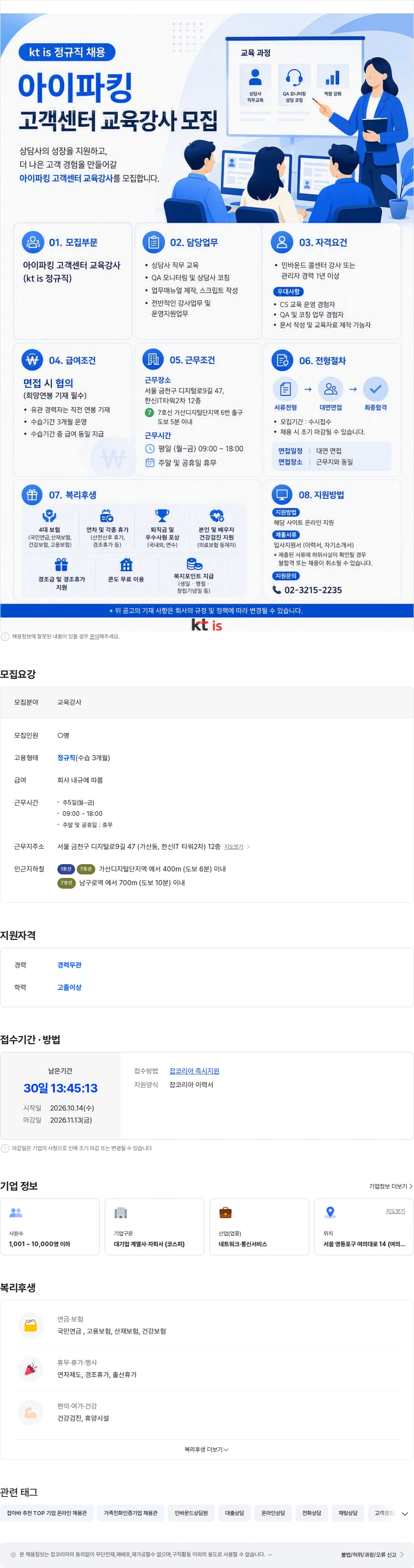Select the 가족친화인증기업 채용관 tag
This screenshot has width=414, height=1568.
pyautogui.click(x=131, y=1513)
